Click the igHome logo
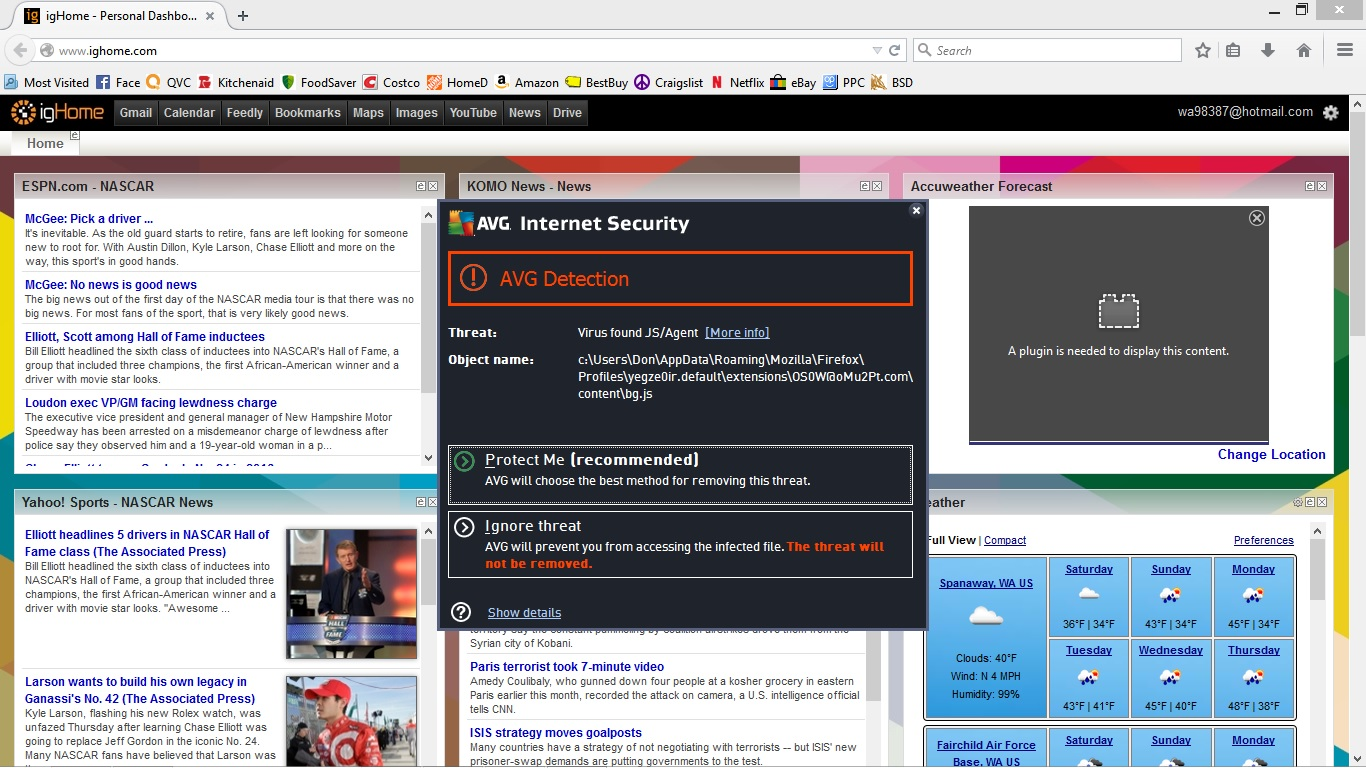Screen dimensions: 1366x768 pyautogui.click(x=58, y=113)
